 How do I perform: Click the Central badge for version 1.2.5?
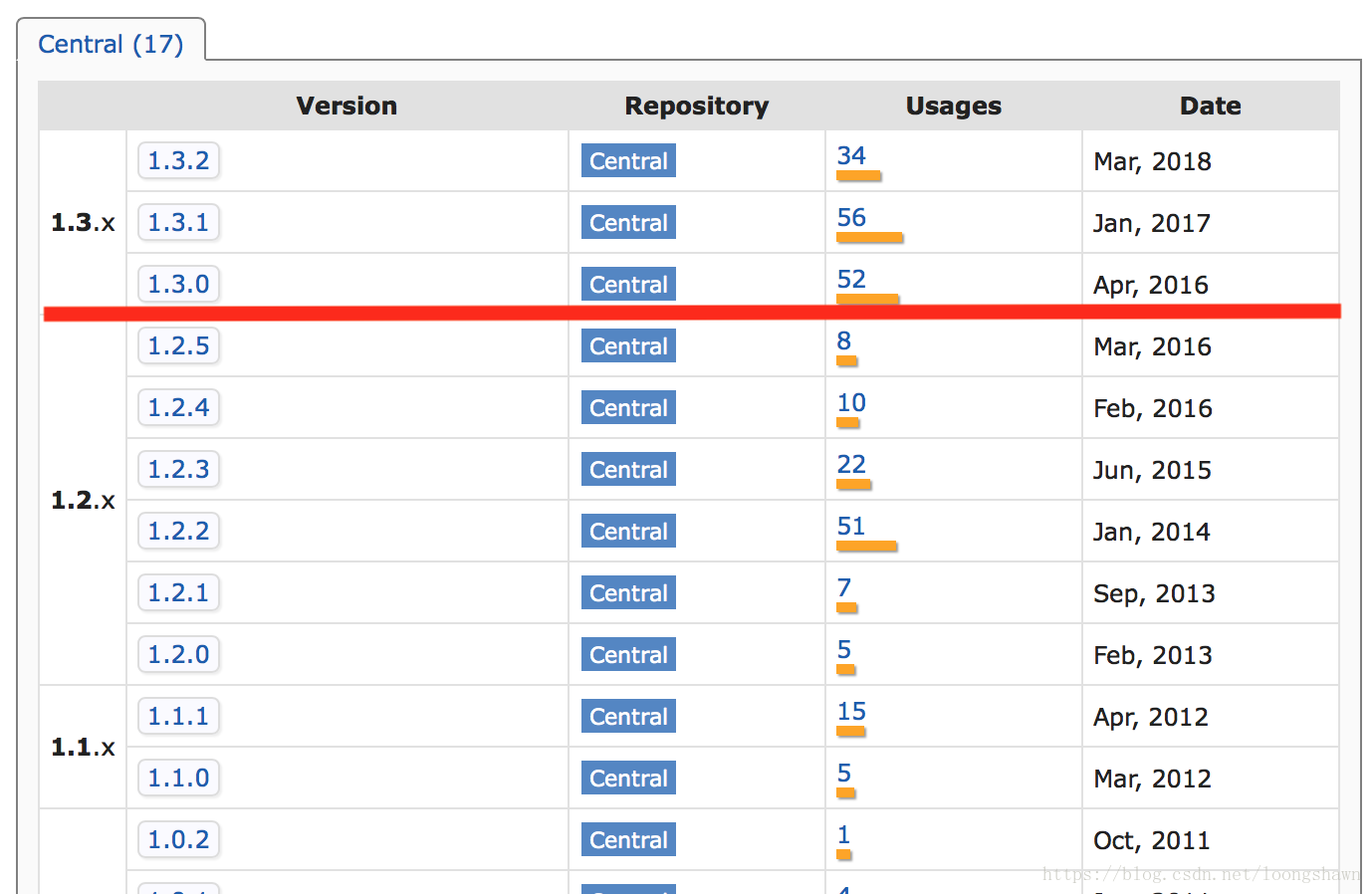coord(628,345)
